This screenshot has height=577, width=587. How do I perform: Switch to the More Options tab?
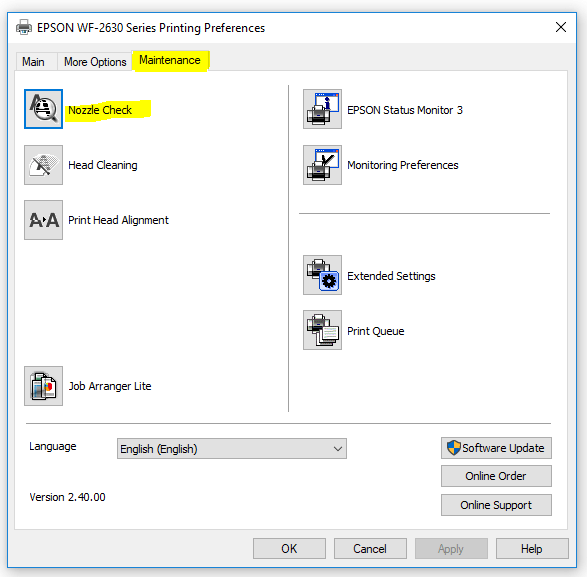[x=95, y=61]
